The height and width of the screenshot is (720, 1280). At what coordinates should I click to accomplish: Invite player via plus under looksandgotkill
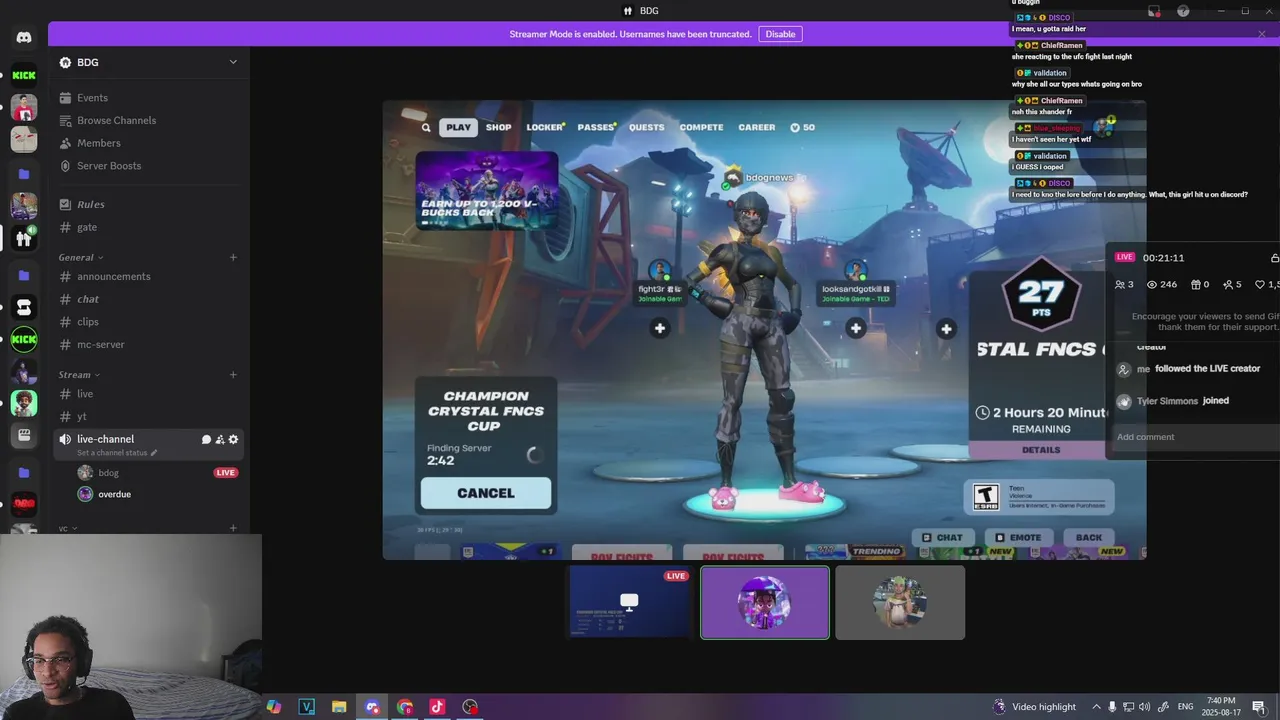coord(856,328)
